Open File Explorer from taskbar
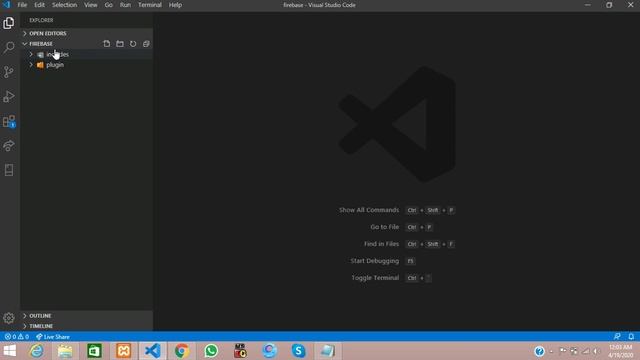 click(x=65, y=351)
